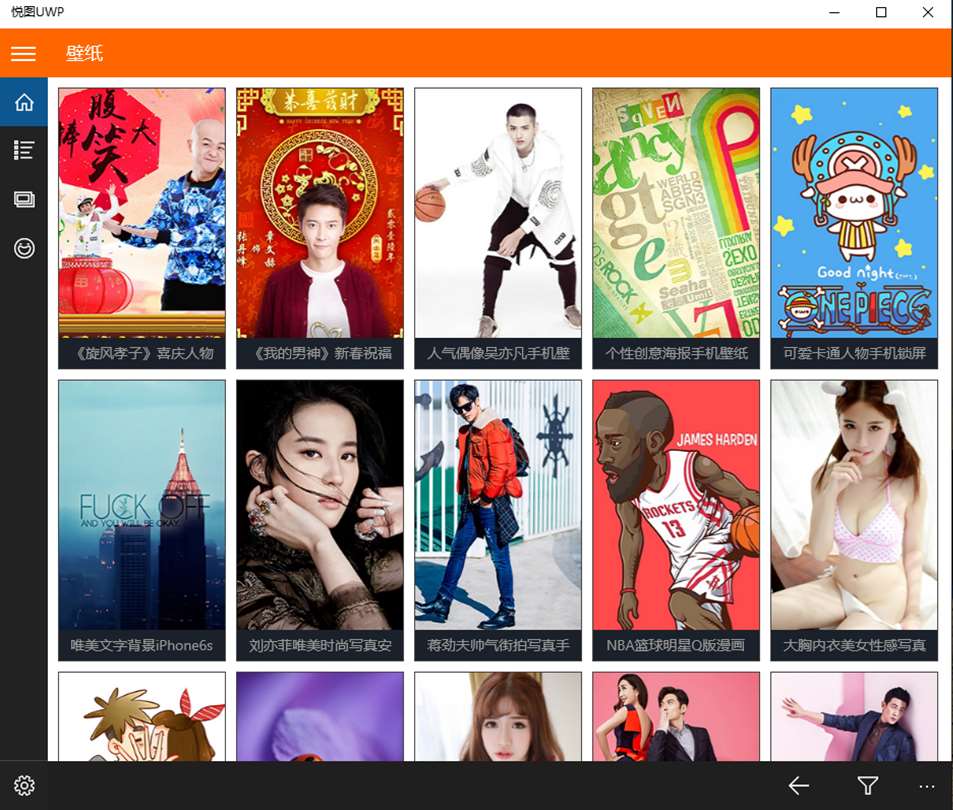Image resolution: width=953 pixels, height=810 pixels.
Task: Select the caption 《我的男神》新春祝福
Action: coord(320,353)
